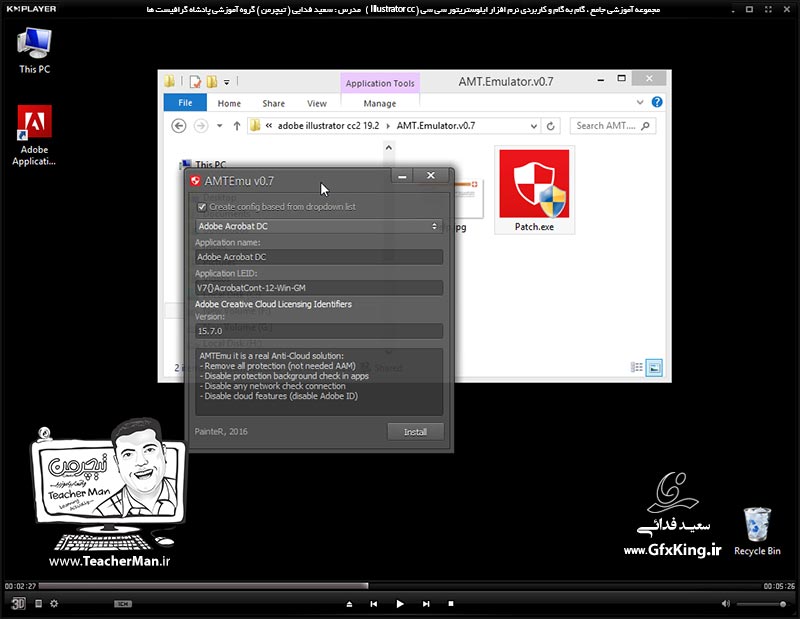The width and height of the screenshot is (800, 619).
Task: Skip to previous track in KMPlayer
Action: (x=373, y=604)
